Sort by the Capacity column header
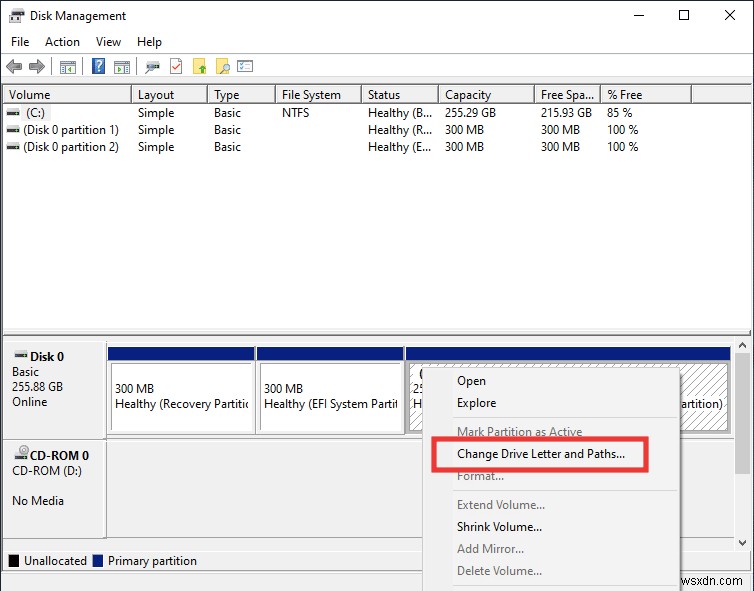Screen dimensions: 754x591 click(486, 95)
